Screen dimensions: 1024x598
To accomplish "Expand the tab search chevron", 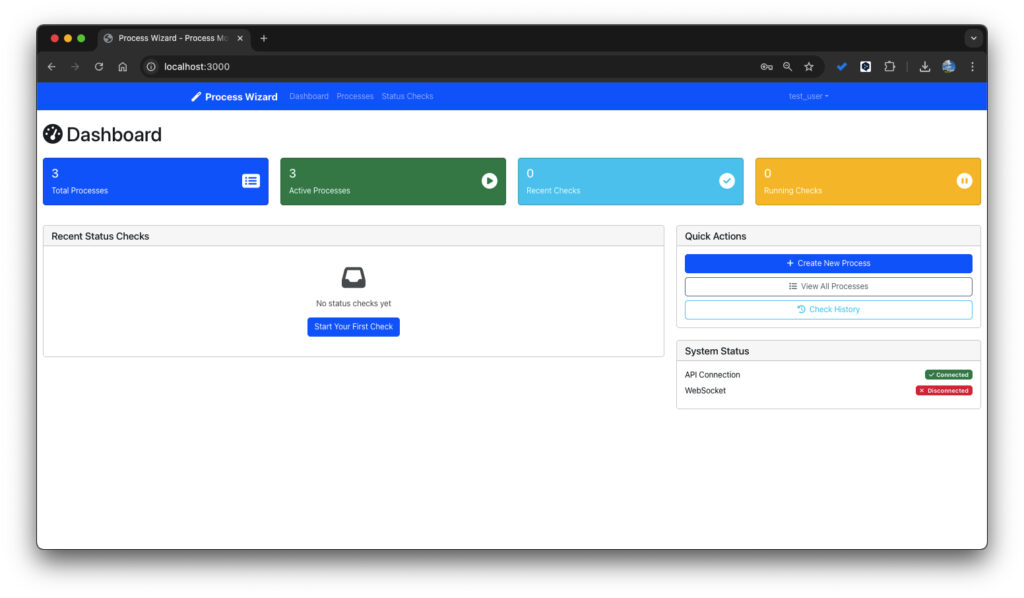I will [973, 38].
